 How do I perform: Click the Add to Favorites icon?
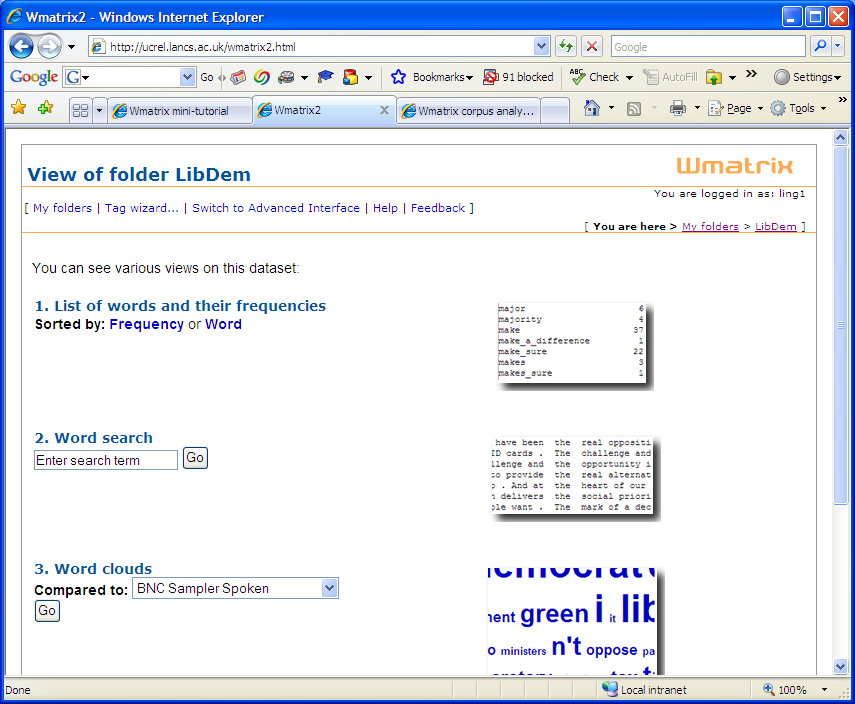45,108
